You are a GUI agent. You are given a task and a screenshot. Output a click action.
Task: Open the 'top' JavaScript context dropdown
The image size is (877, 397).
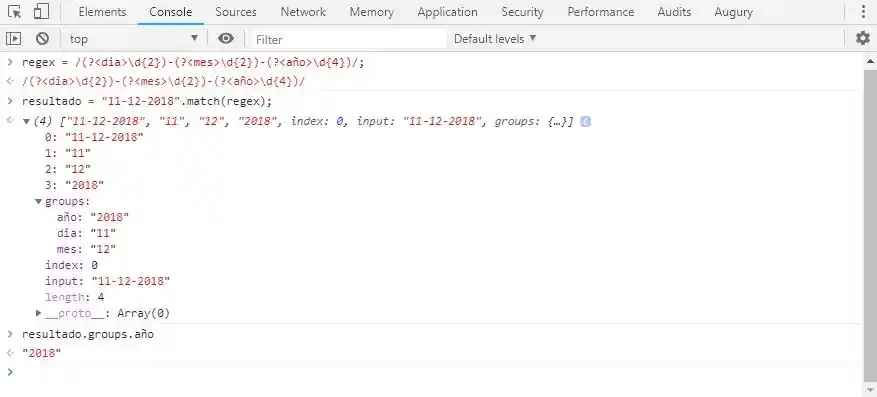click(x=133, y=39)
